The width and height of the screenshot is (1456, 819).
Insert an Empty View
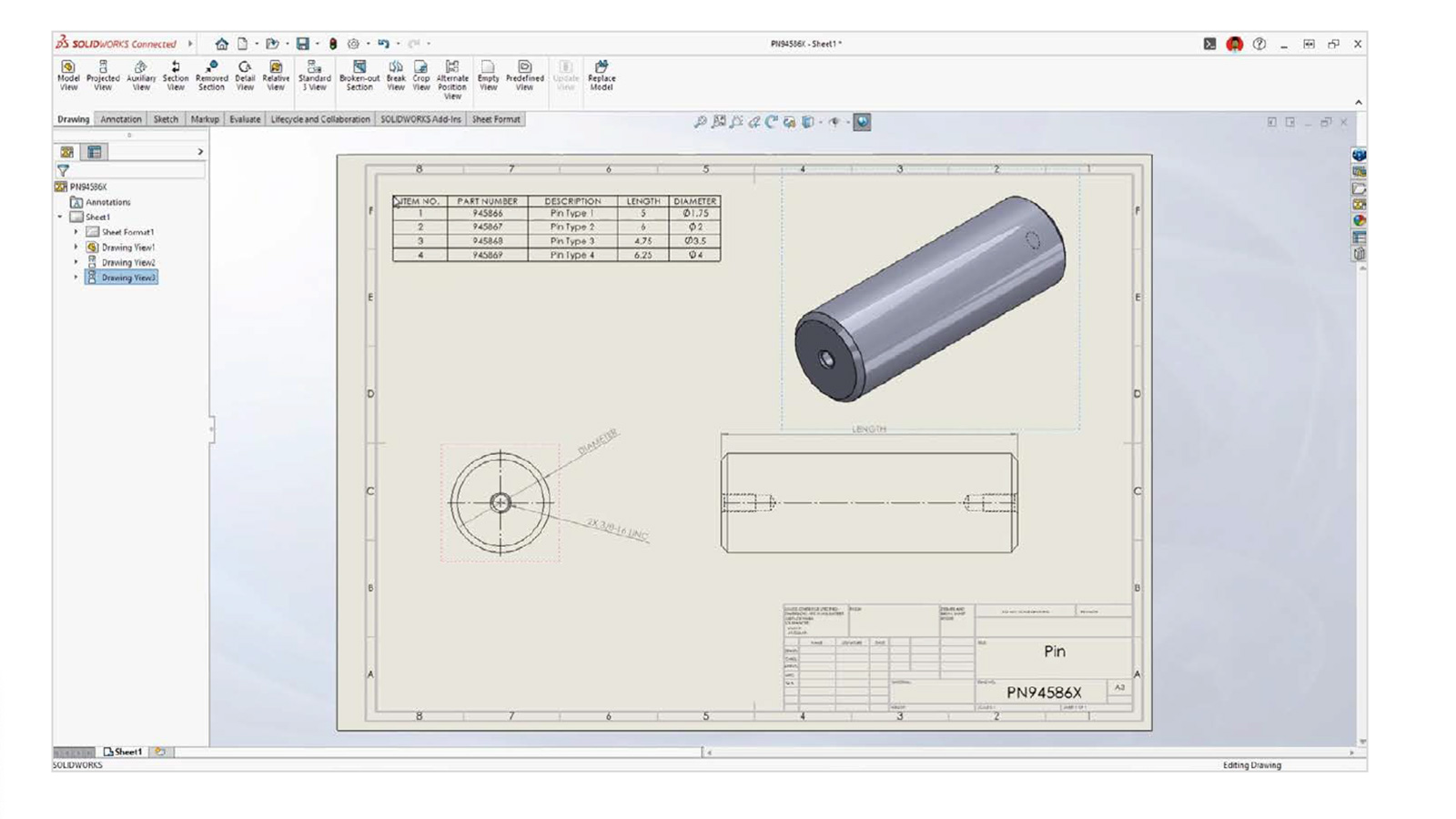tap(489, 76)
